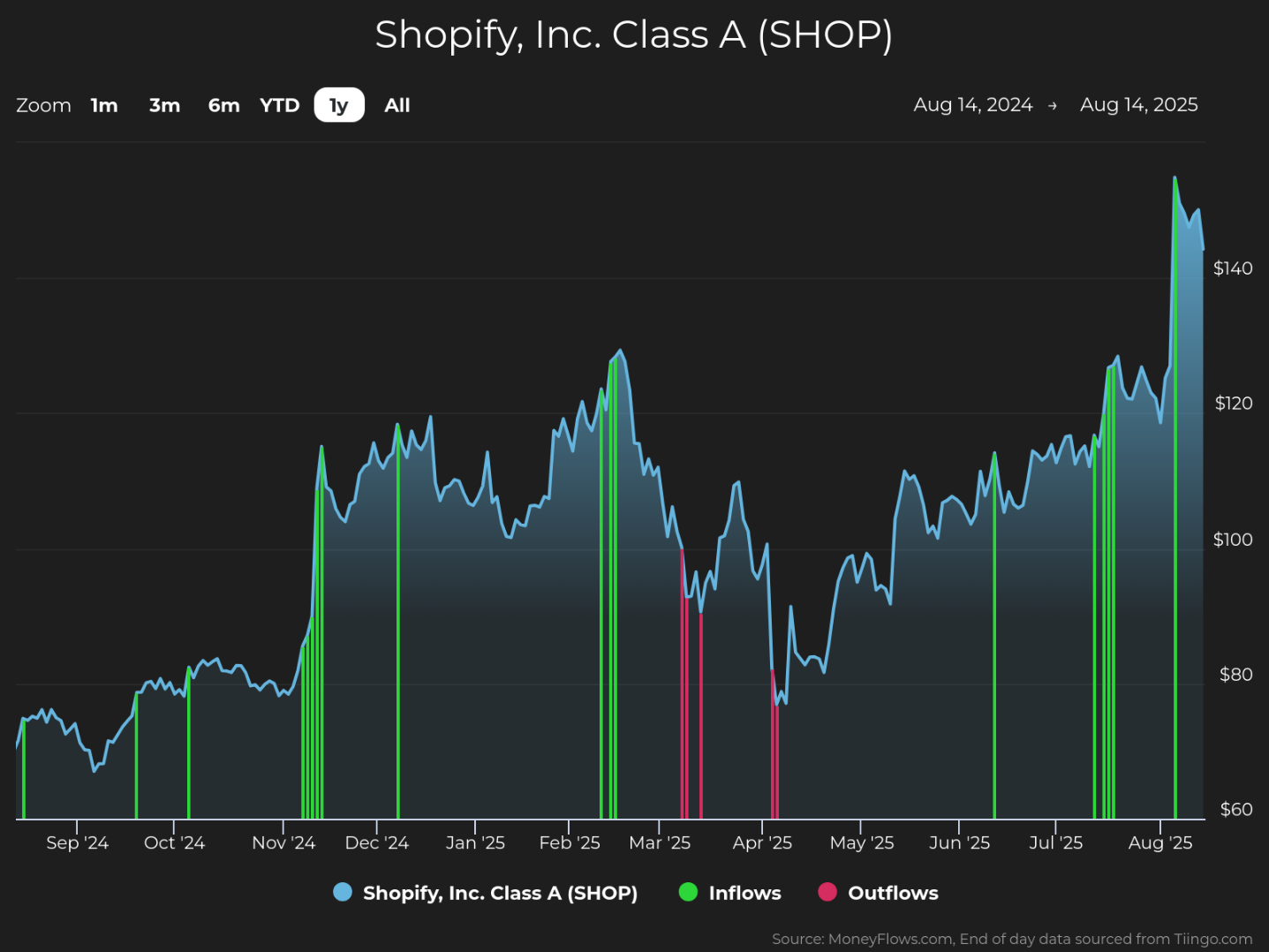
Task: Select the 6m zoom range
Action: point(223,105)
